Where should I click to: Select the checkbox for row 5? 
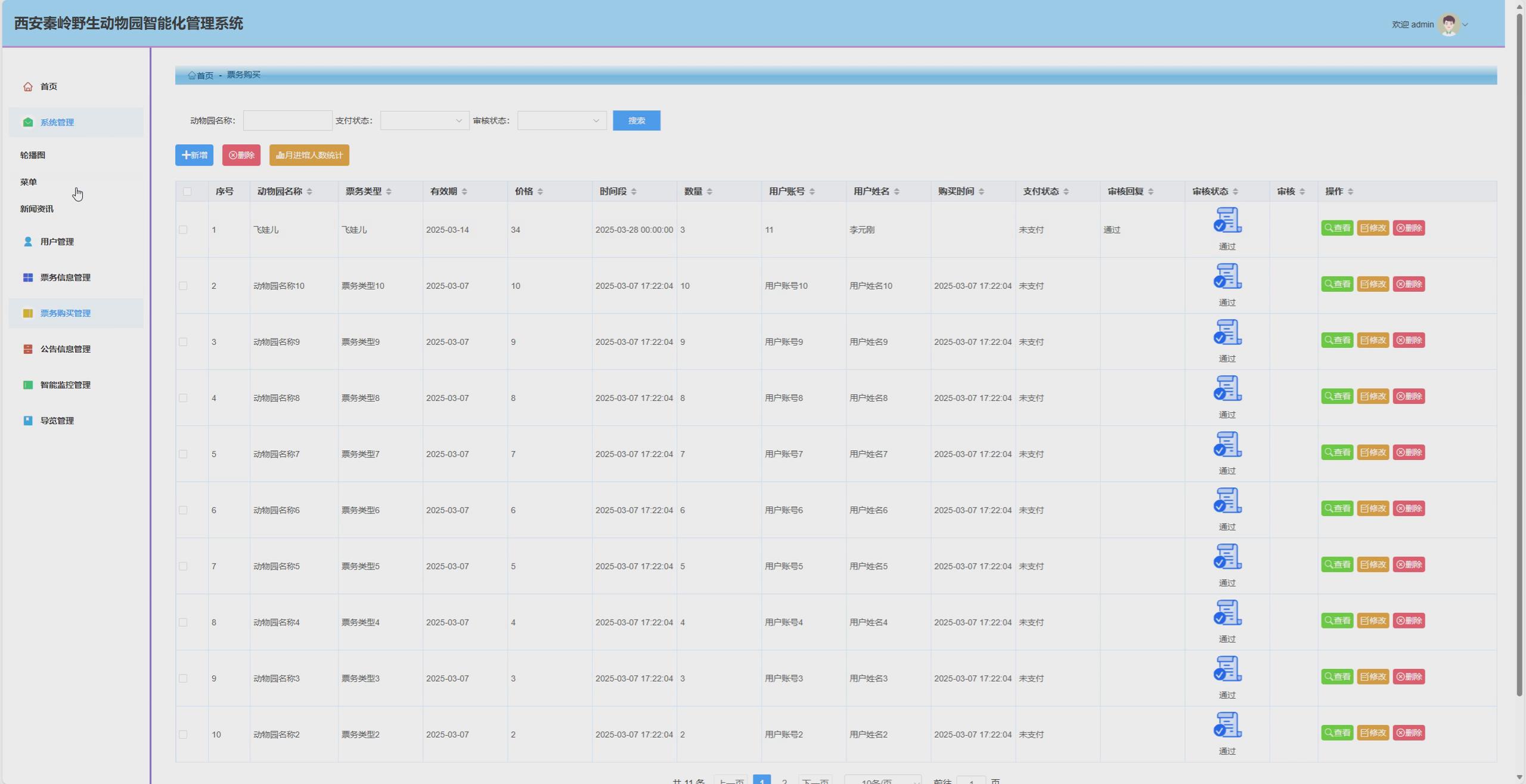pyautogui.click(x=183, y=455)
